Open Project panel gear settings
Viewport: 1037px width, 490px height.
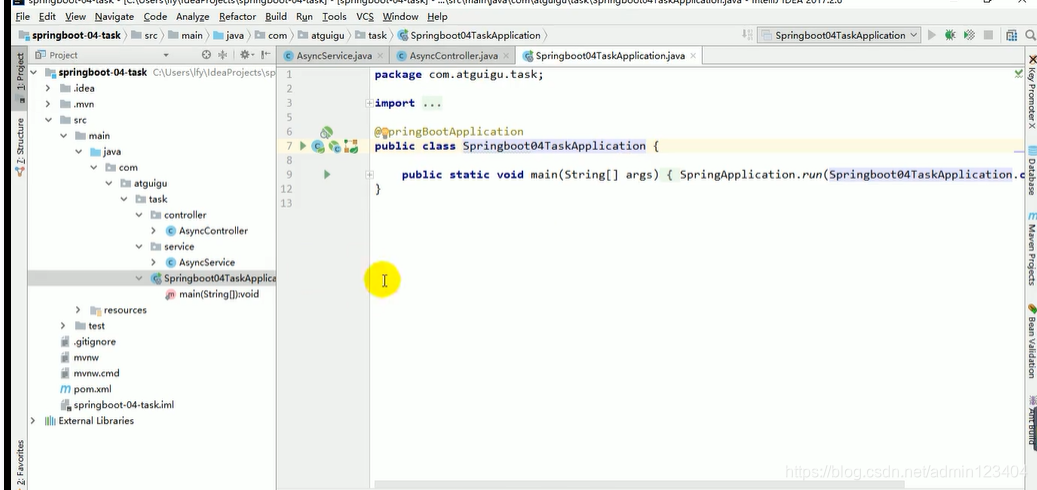pyautogui.click(x=245, y=55)
